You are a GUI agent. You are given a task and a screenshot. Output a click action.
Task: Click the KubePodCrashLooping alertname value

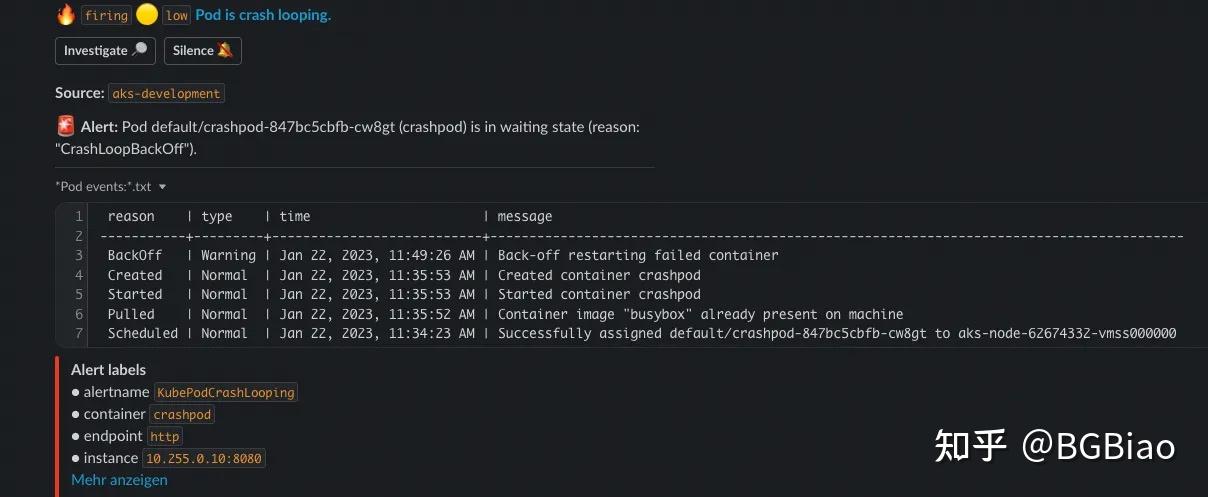click(226, 393)
